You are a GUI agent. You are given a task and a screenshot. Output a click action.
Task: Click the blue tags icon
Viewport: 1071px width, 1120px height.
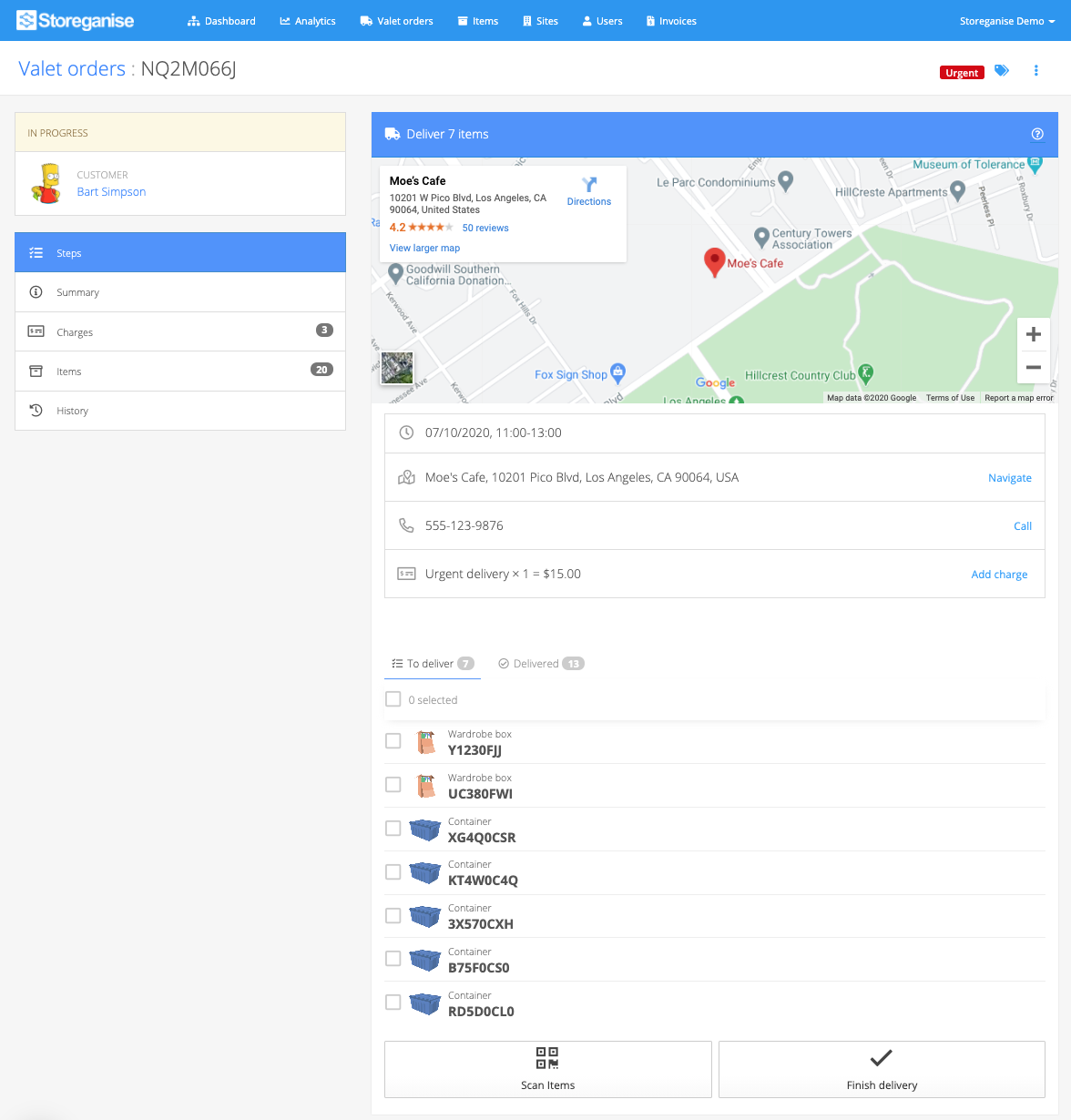click(1002, 70)
